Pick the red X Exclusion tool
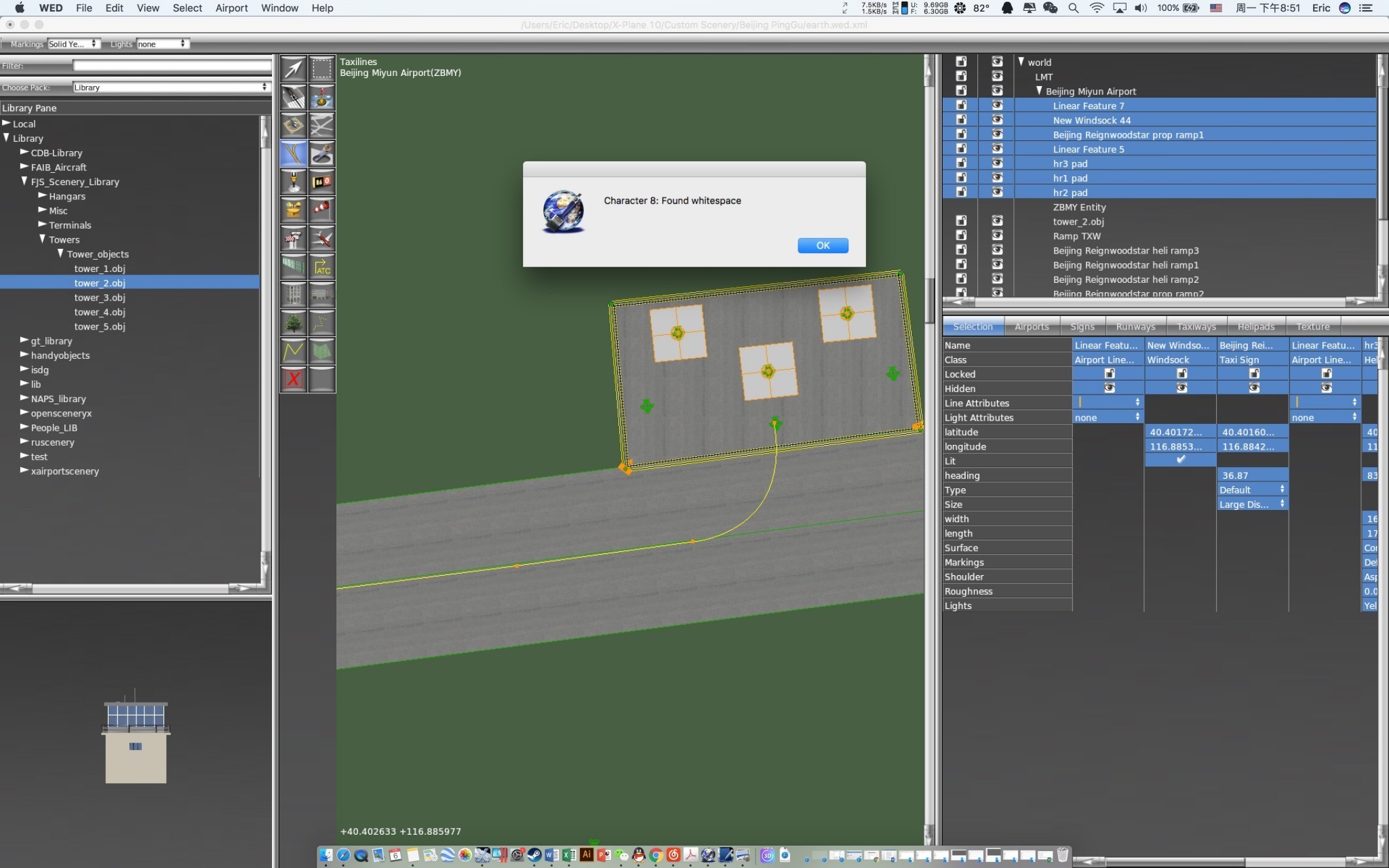This screenshot has height=868, width=1389. [294, 380]
